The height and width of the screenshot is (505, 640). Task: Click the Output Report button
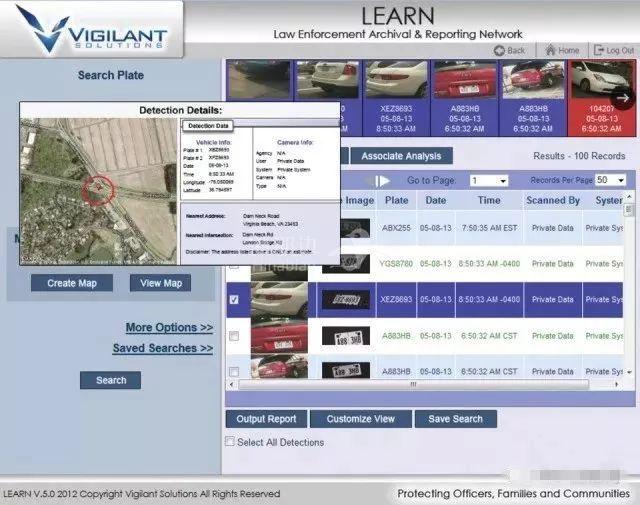266,419
